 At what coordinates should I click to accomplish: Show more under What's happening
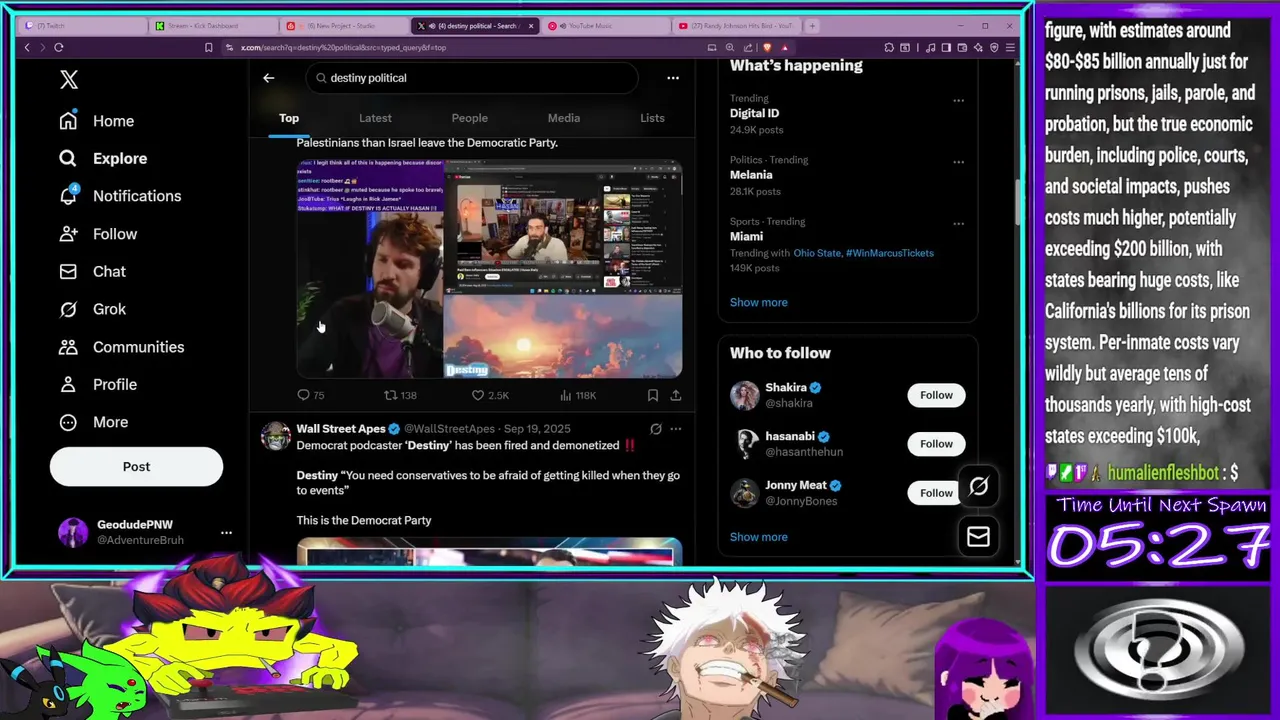click(758, 302)
